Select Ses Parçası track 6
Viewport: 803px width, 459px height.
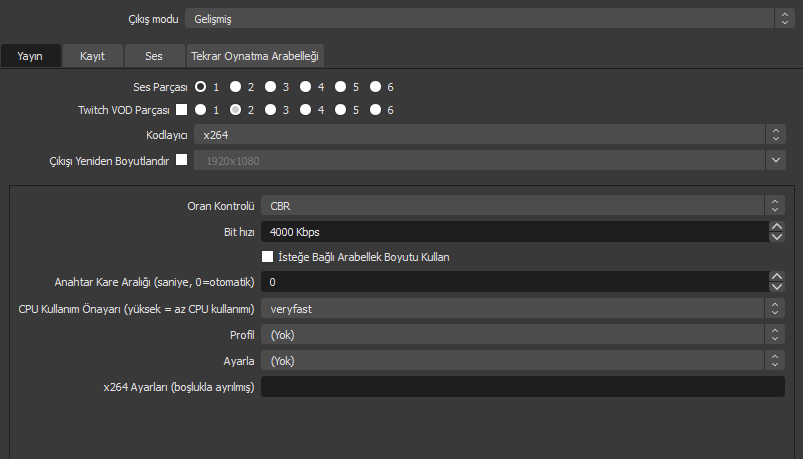(x=375, y=87)
